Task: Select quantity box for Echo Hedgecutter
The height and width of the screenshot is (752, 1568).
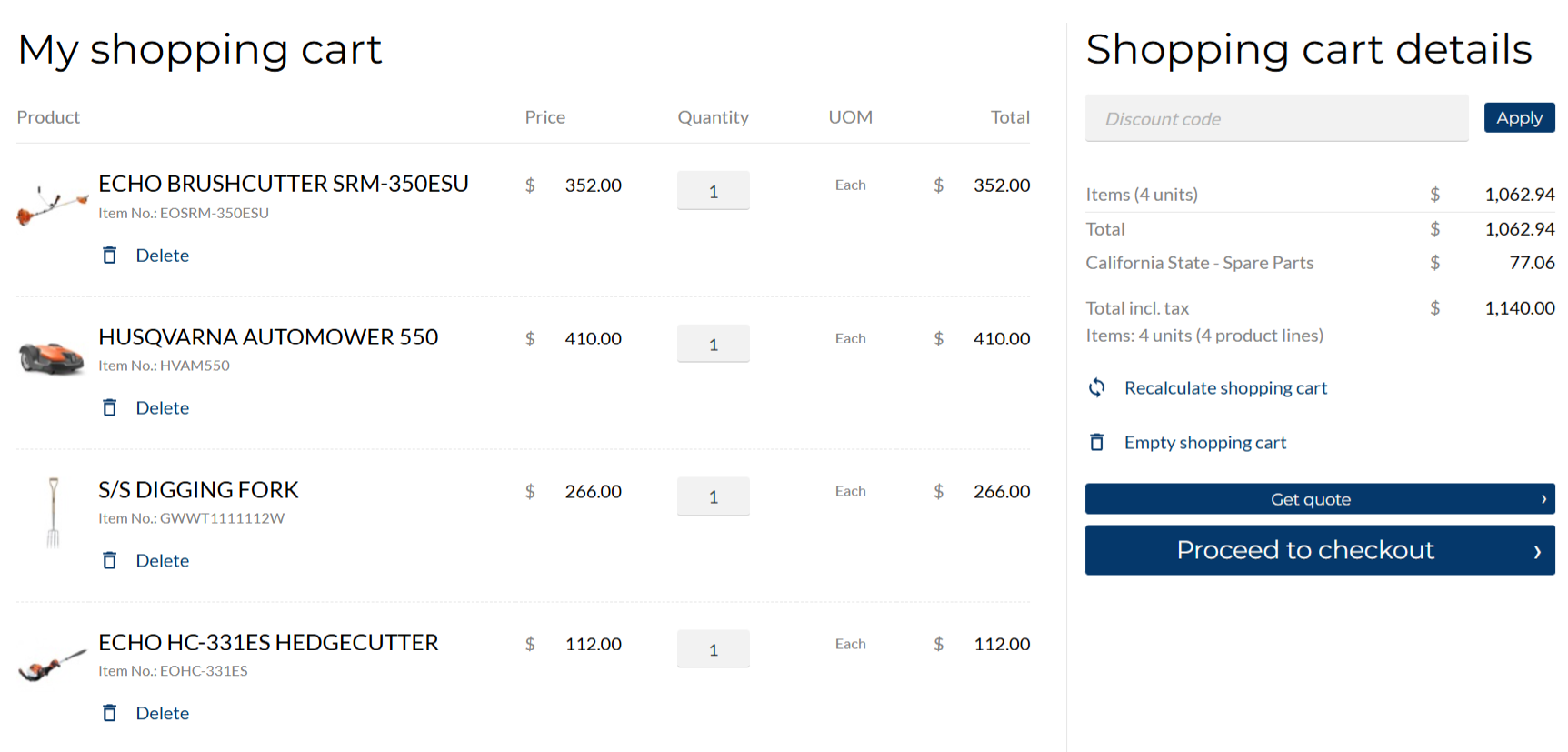Action: [714, 649]
